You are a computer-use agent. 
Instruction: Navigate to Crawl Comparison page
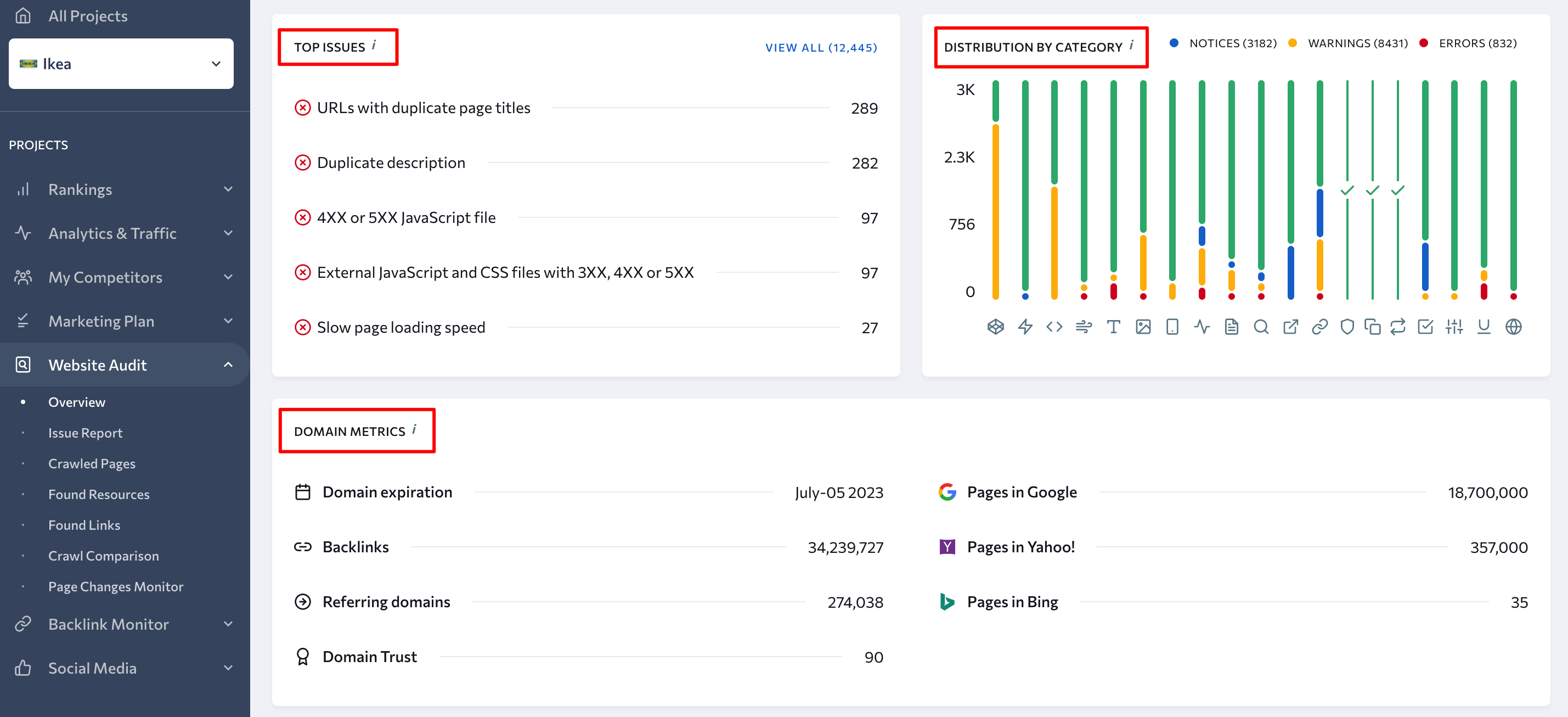[x=104, y=554]
